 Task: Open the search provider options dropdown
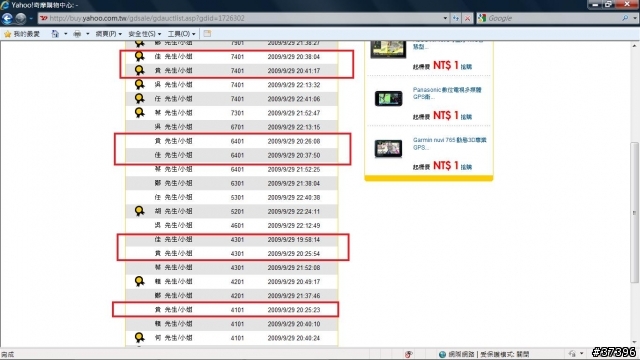635,18
